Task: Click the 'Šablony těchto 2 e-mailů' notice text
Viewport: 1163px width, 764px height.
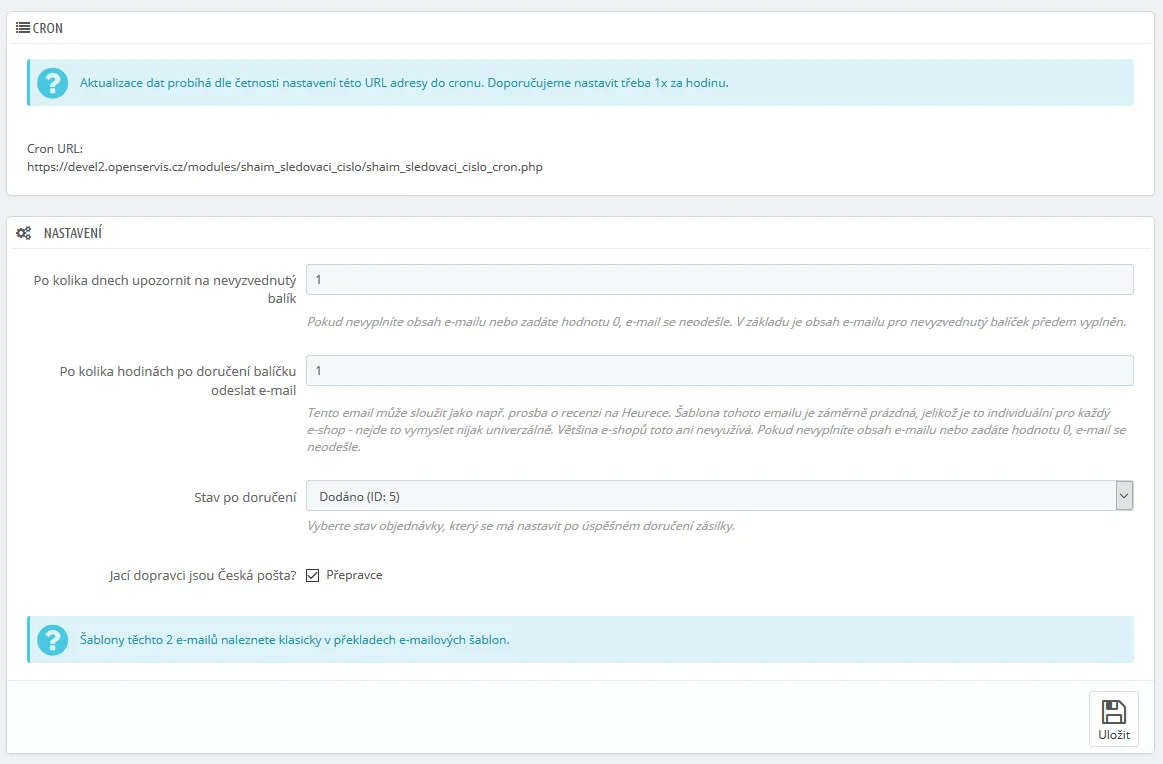Action: click(294, 640)
